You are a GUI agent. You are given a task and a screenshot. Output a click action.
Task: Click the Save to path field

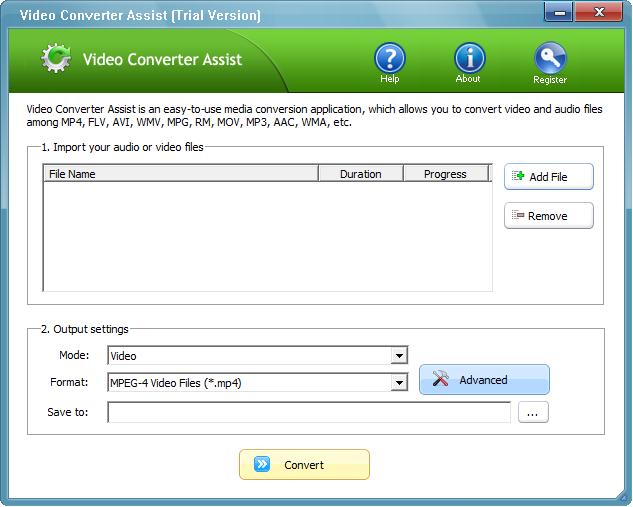point(309,413)
